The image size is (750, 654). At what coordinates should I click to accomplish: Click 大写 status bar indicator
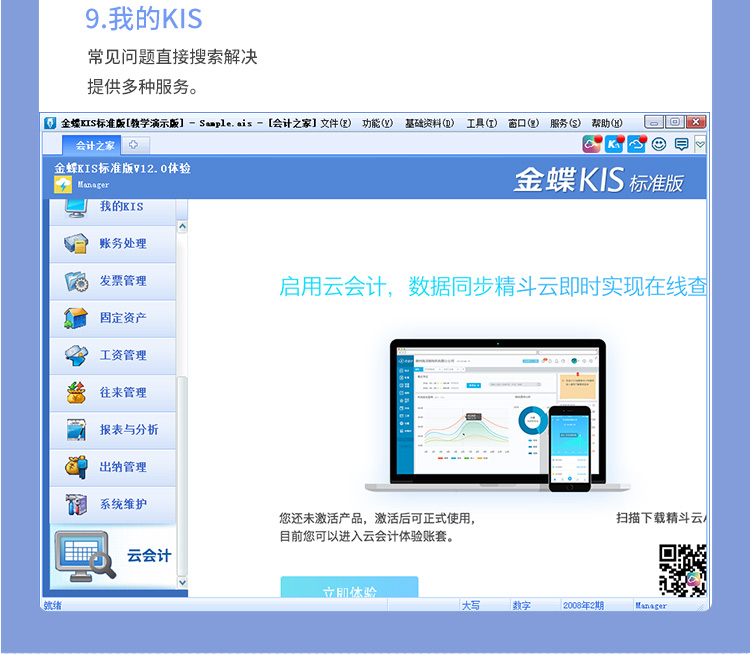coord(471,606)
